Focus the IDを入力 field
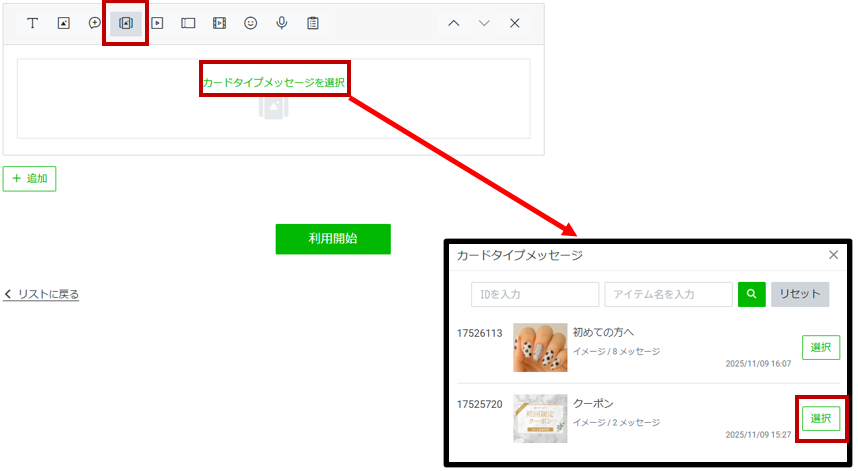858x471 pixels. coord(535,294)
